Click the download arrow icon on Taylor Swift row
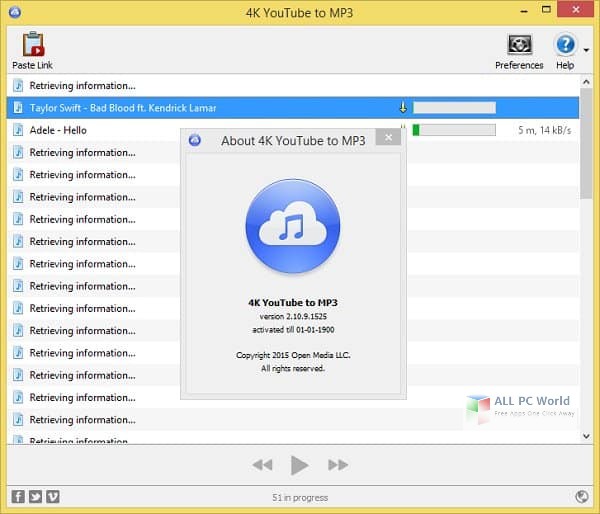This screenshot has width=600, height=514. [403, 108]
